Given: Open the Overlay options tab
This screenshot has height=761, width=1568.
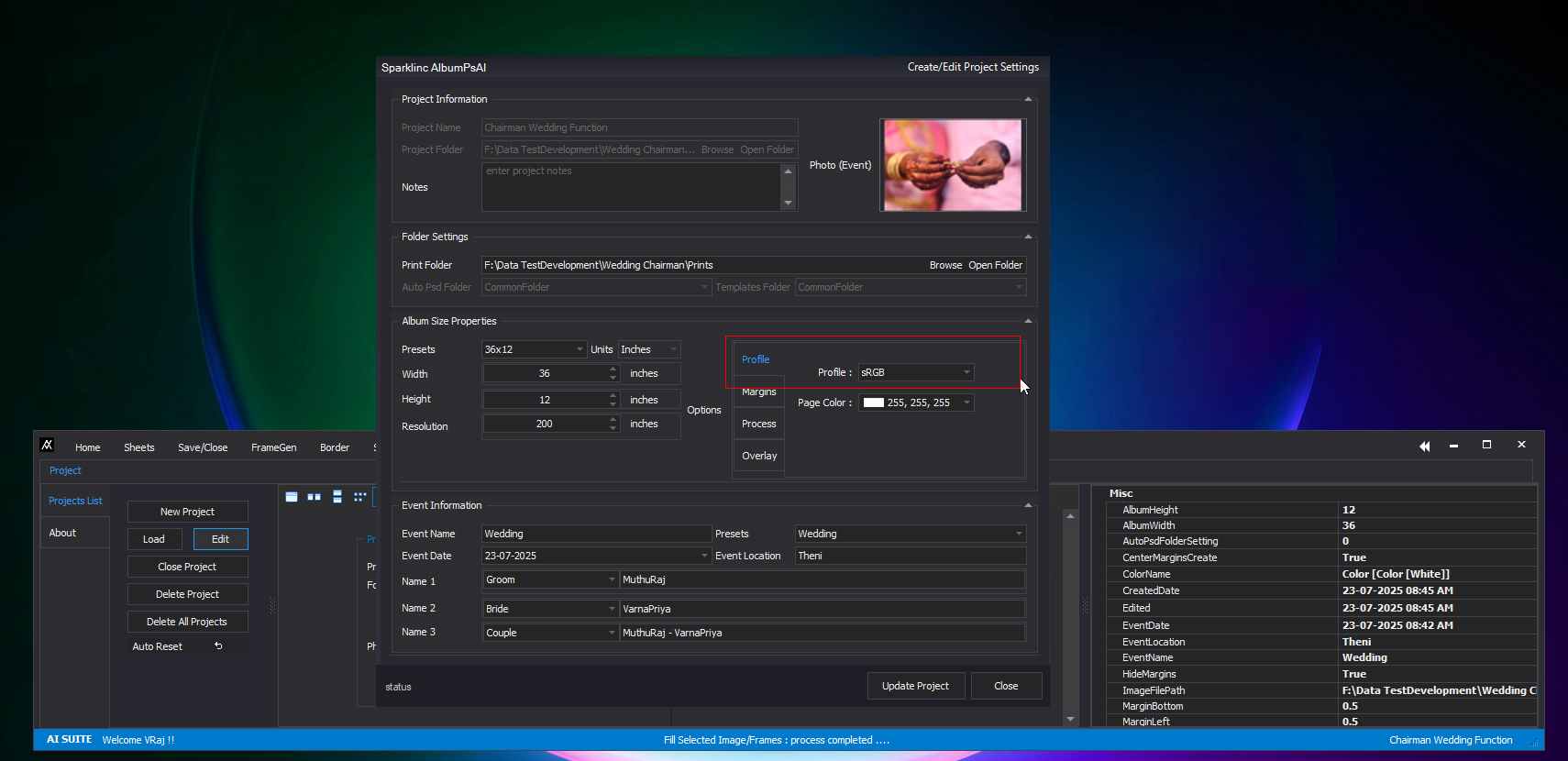Looking at the screenshot, I should coord(759,456).
